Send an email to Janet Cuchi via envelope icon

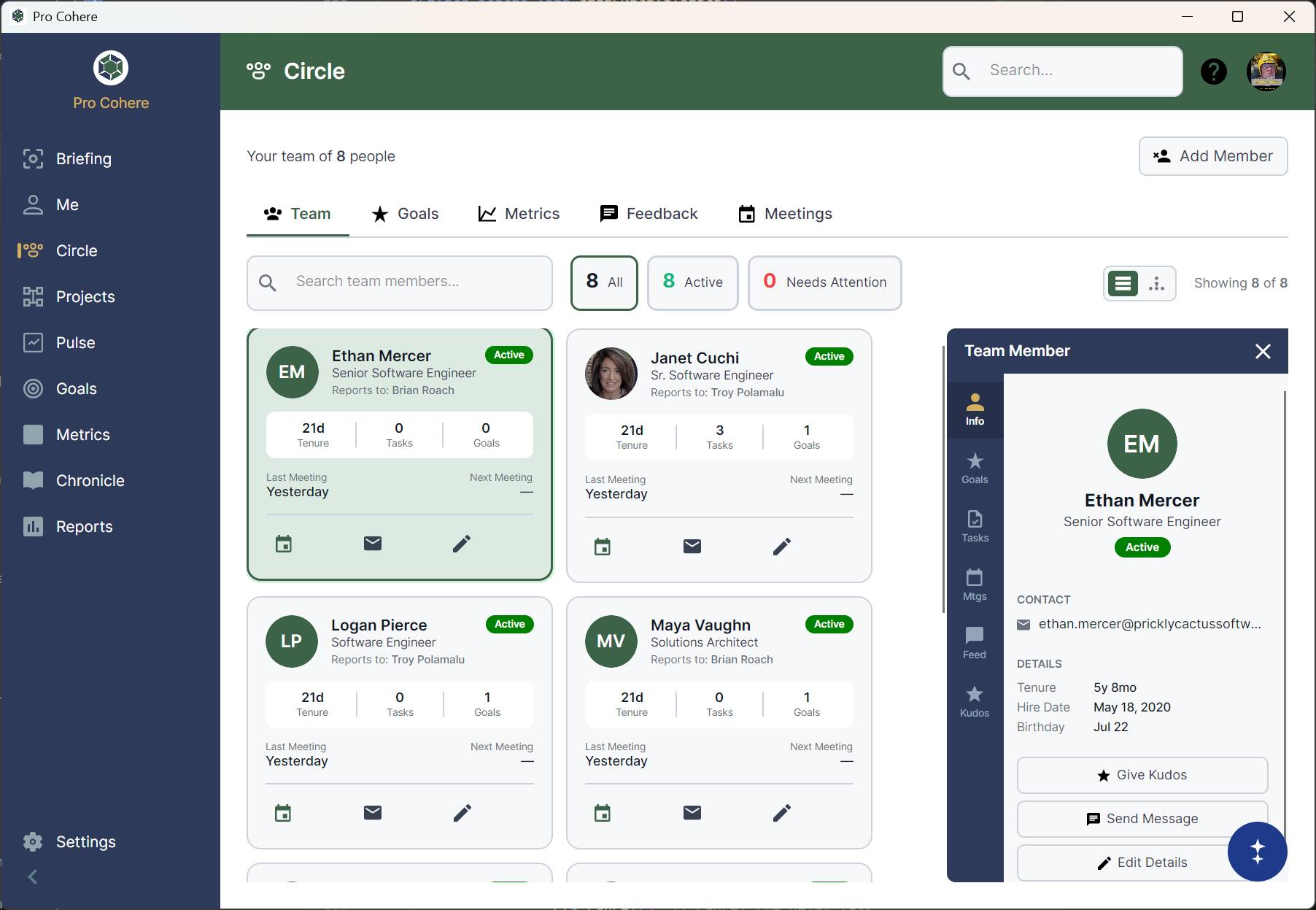[692, 545]
